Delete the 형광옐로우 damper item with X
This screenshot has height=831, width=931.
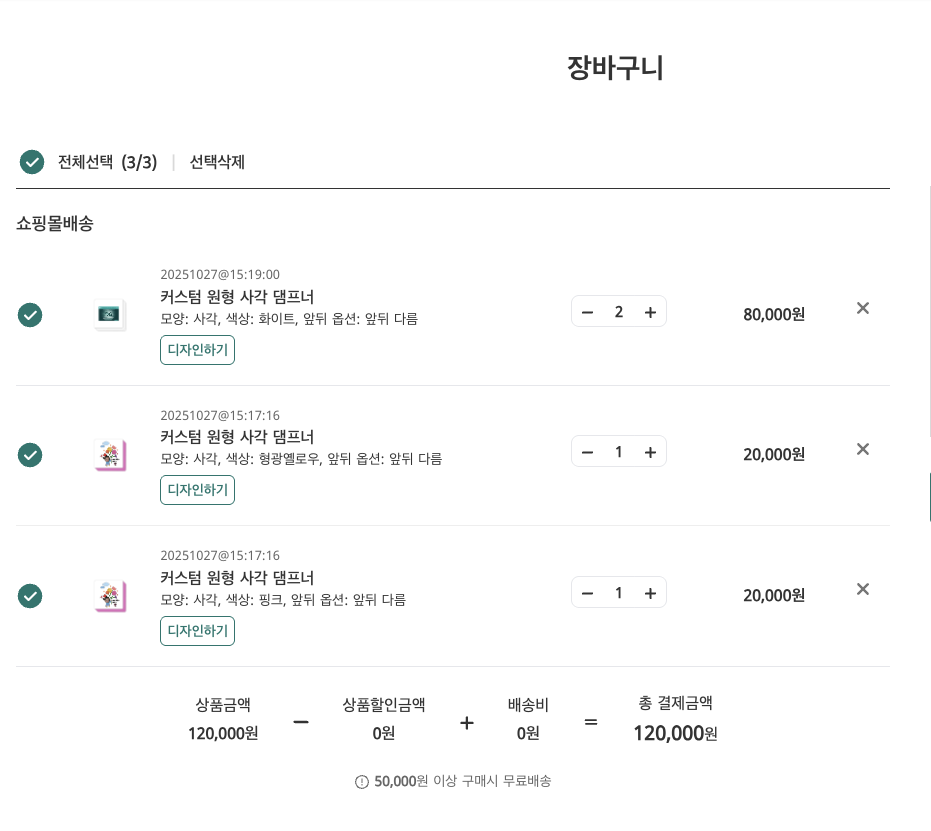(863, 449)
